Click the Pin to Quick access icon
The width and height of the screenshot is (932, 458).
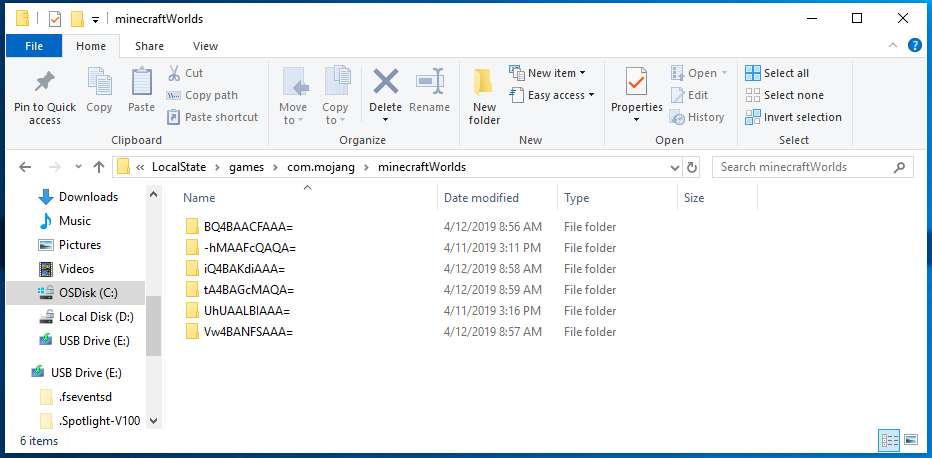(45, 82)
